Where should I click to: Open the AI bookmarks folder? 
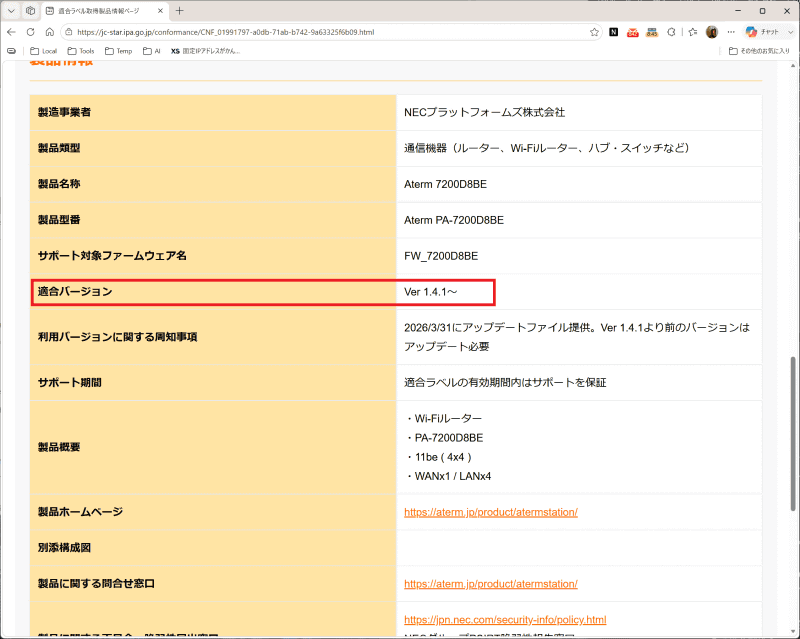pyautogui.click(x=152, y=51)
